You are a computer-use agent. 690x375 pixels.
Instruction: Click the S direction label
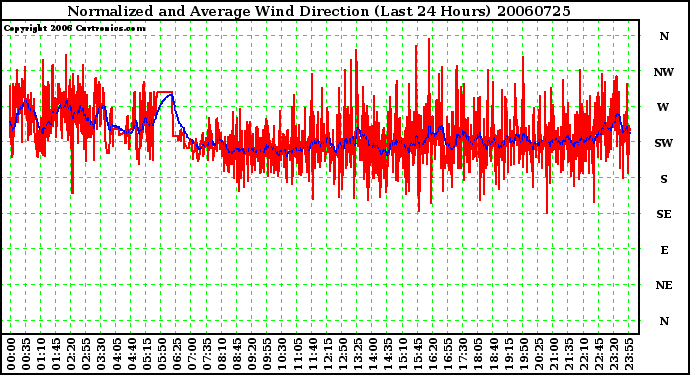(664, 179)
